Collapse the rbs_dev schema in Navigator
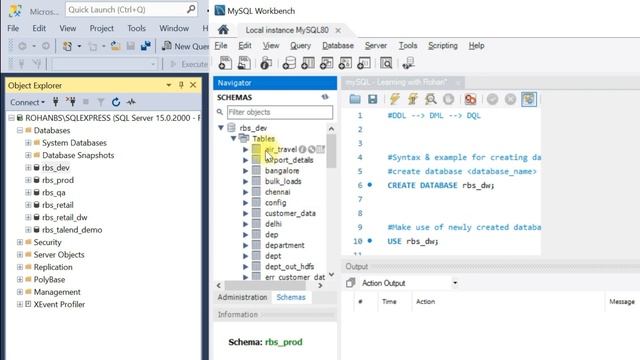The height and width of the screenshot is (360, 640). (x=221, y=128)
